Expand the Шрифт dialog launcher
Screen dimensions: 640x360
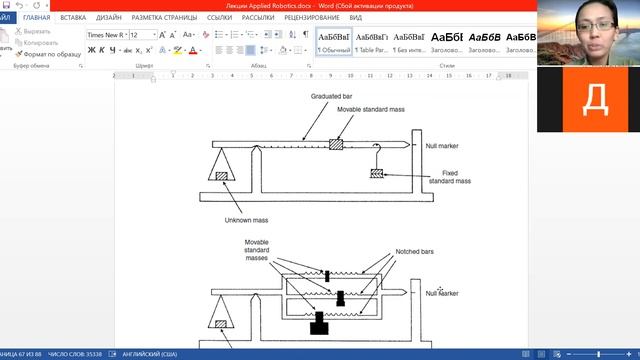[208, 66]
